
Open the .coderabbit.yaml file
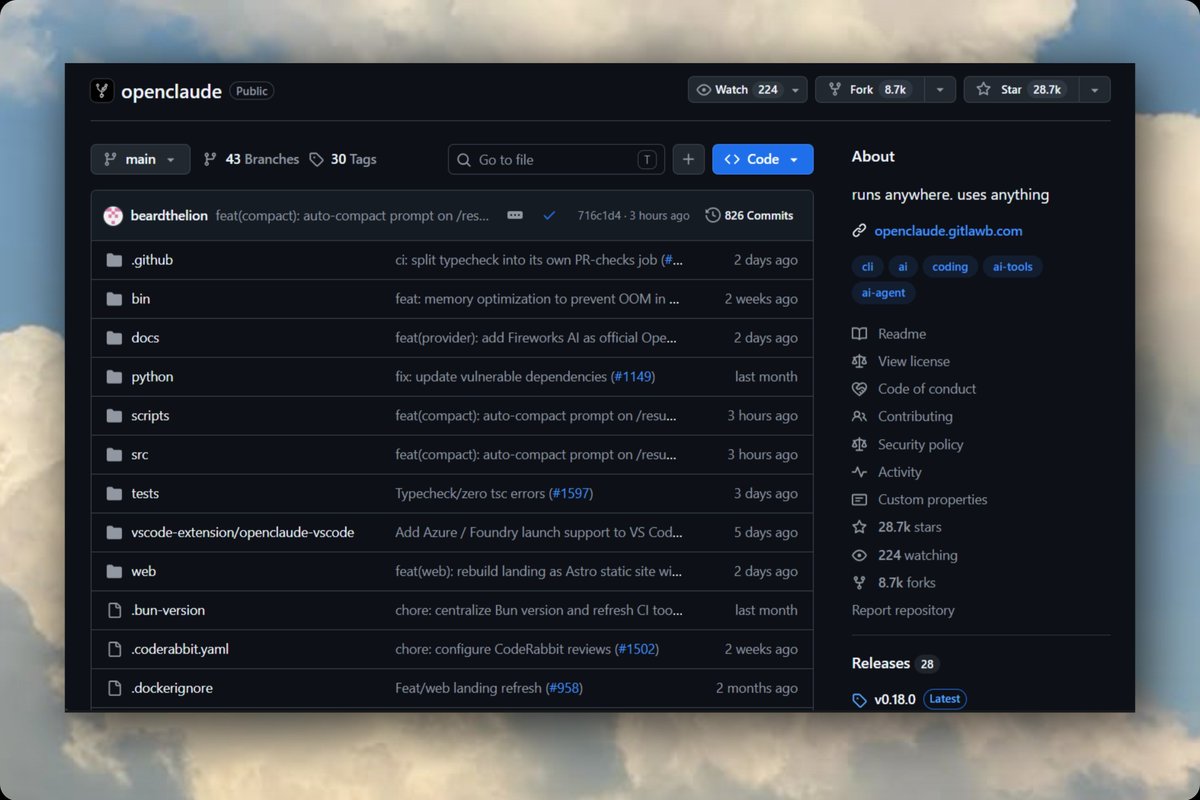[x=180, y=649]
